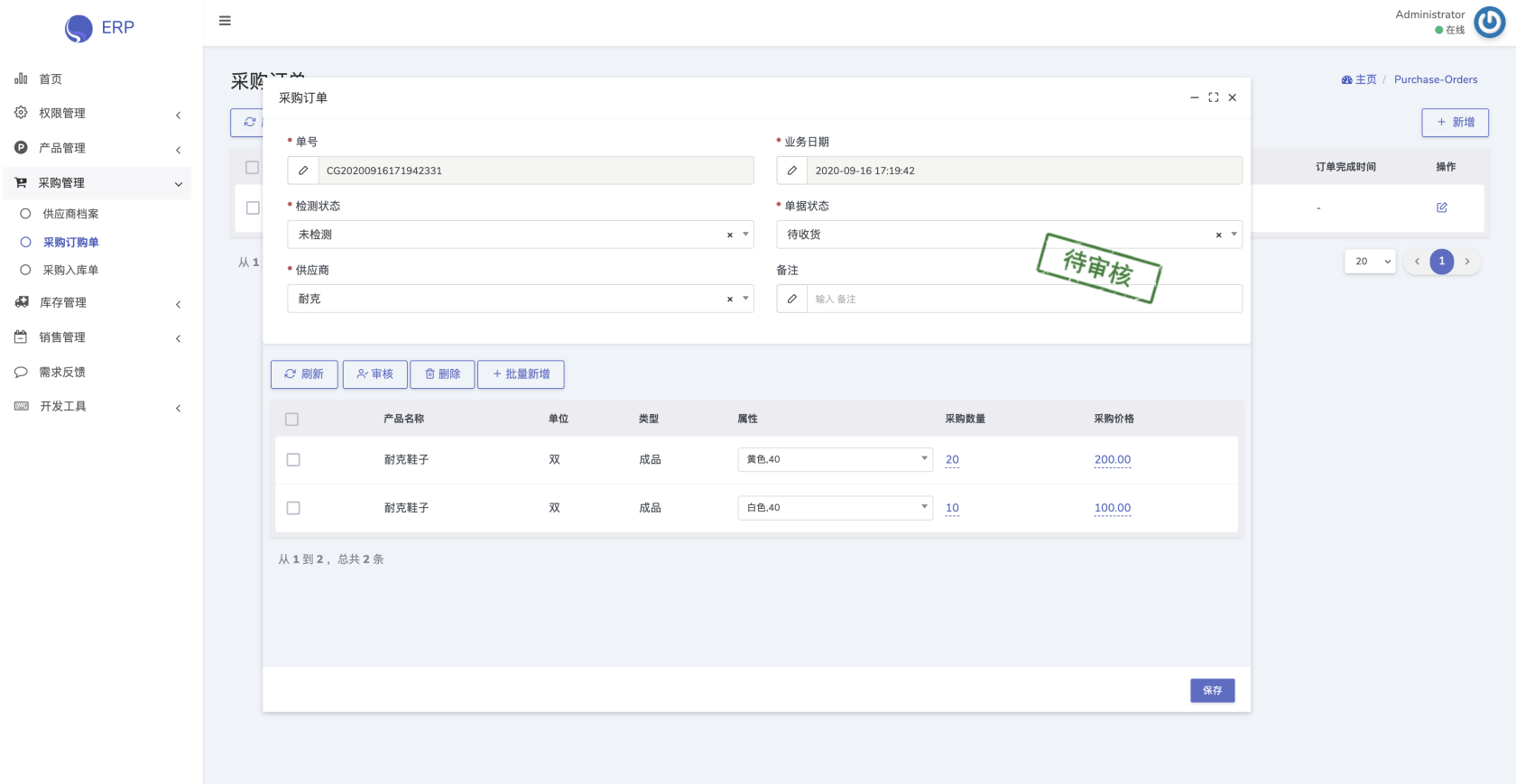Viewport: 1516px width, 784px height.
Task: Click the pencil icon beside 业务日期 field
Action: click(792, 171)
